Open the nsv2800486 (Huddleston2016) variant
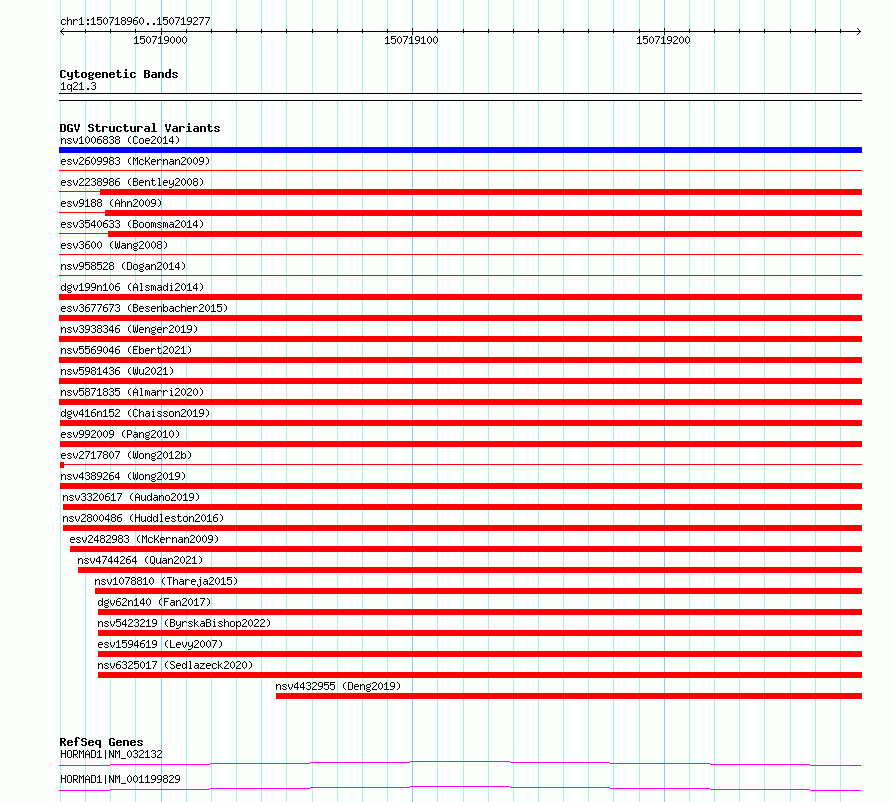The image size is (890, 802). (143, 518)
